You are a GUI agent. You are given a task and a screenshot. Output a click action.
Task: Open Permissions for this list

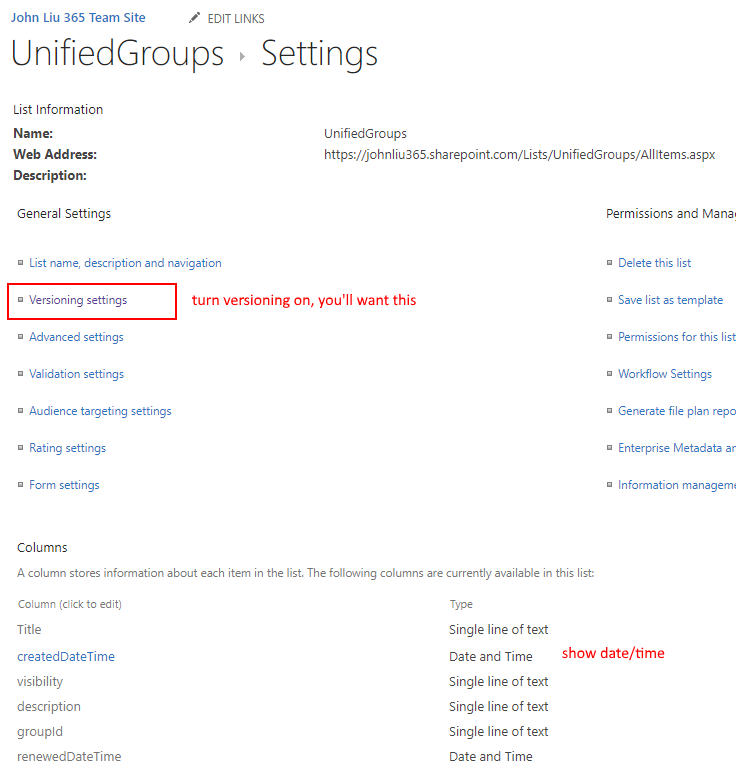click(676, 337)
